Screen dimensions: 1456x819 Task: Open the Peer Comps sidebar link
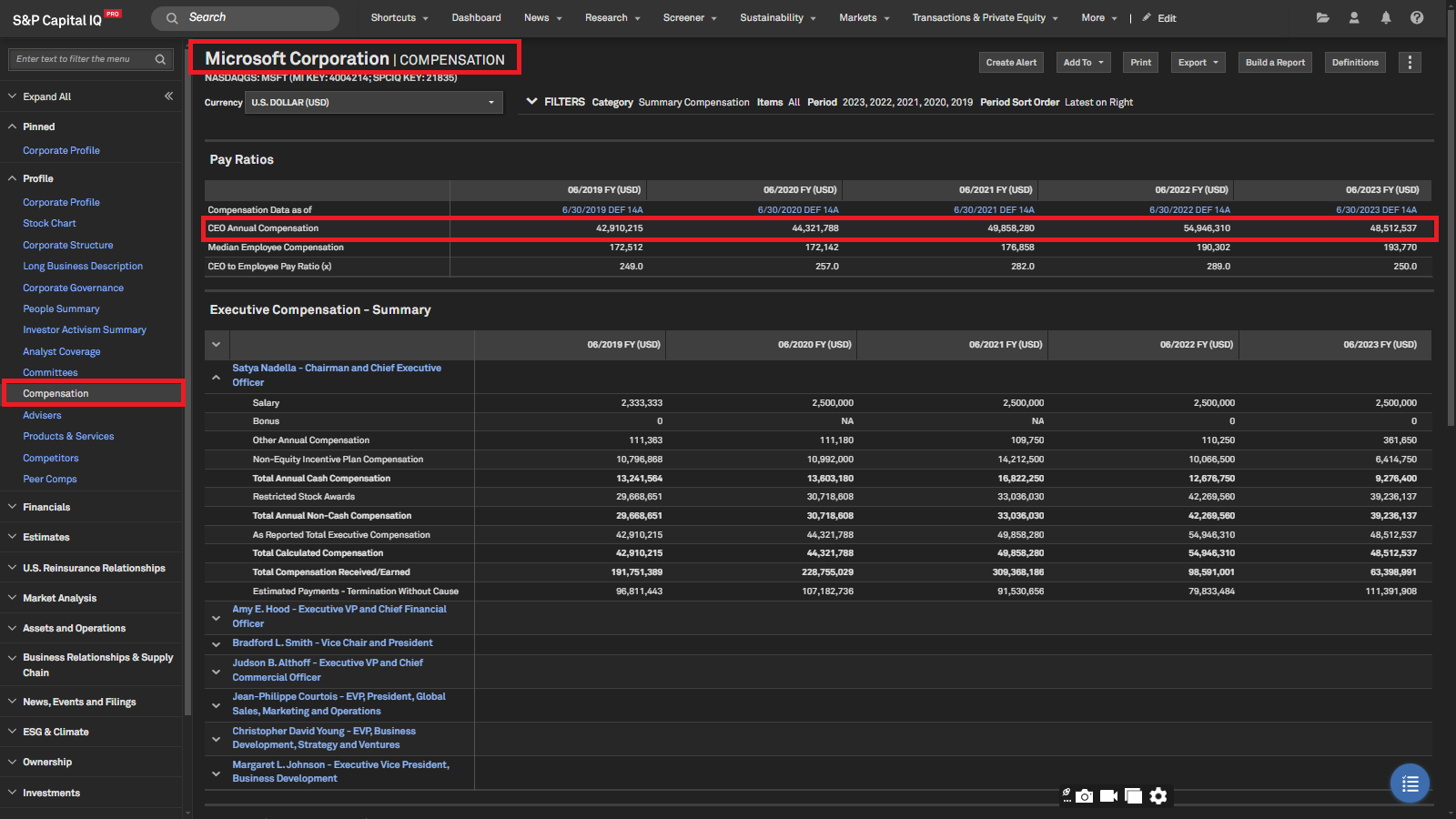tap(50, 479)
